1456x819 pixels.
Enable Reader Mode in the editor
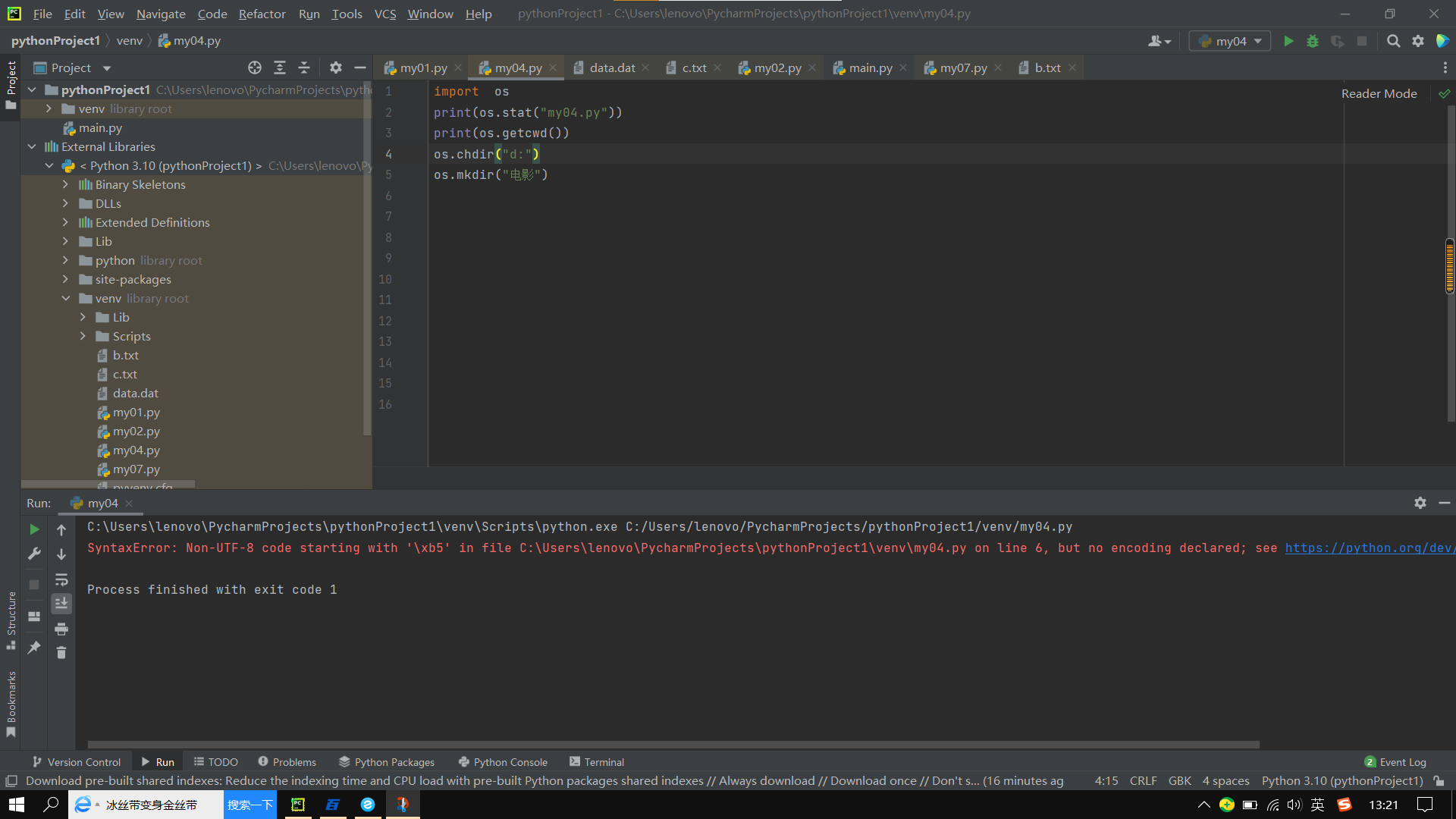1379,94
